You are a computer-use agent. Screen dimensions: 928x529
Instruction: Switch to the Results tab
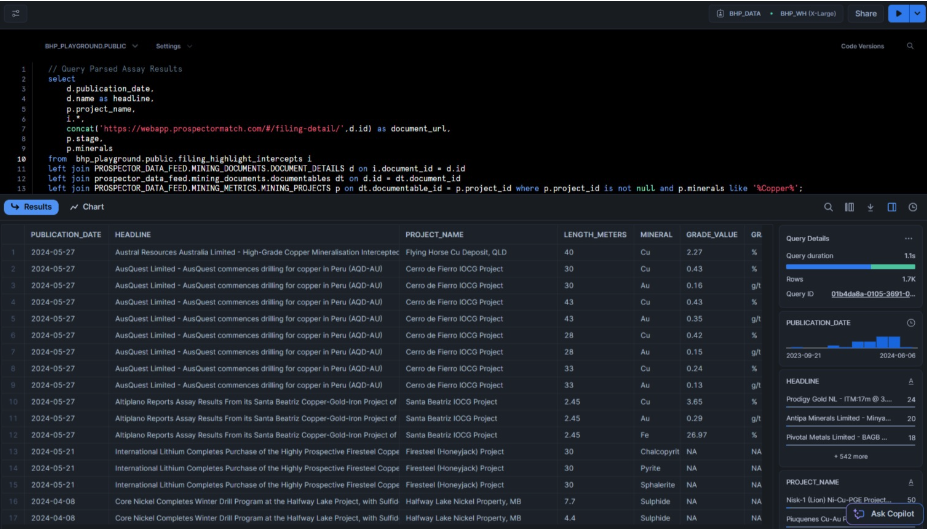pos(31,207)
